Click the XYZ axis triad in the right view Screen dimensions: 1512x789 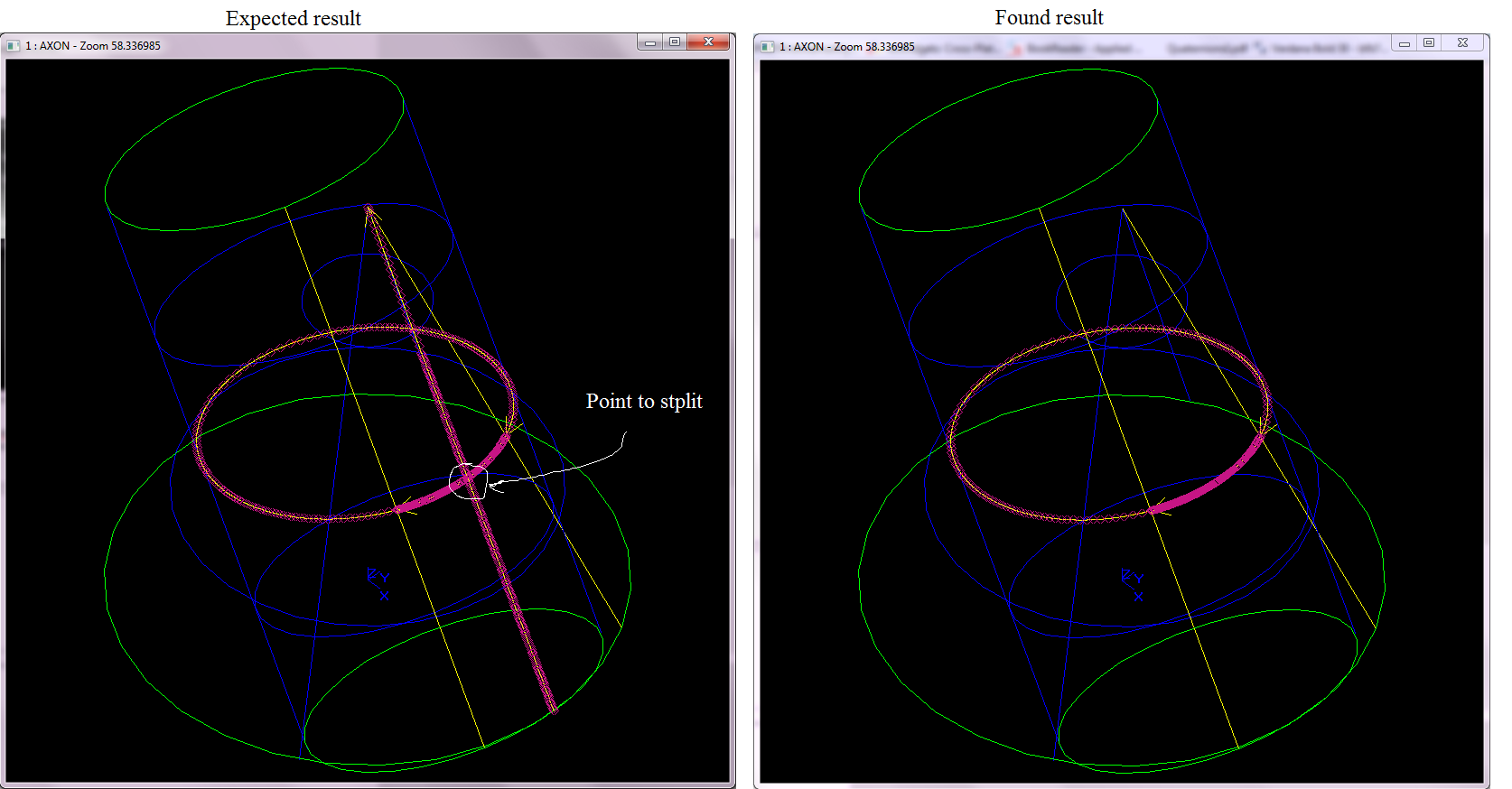click(x=1133, y=583)
